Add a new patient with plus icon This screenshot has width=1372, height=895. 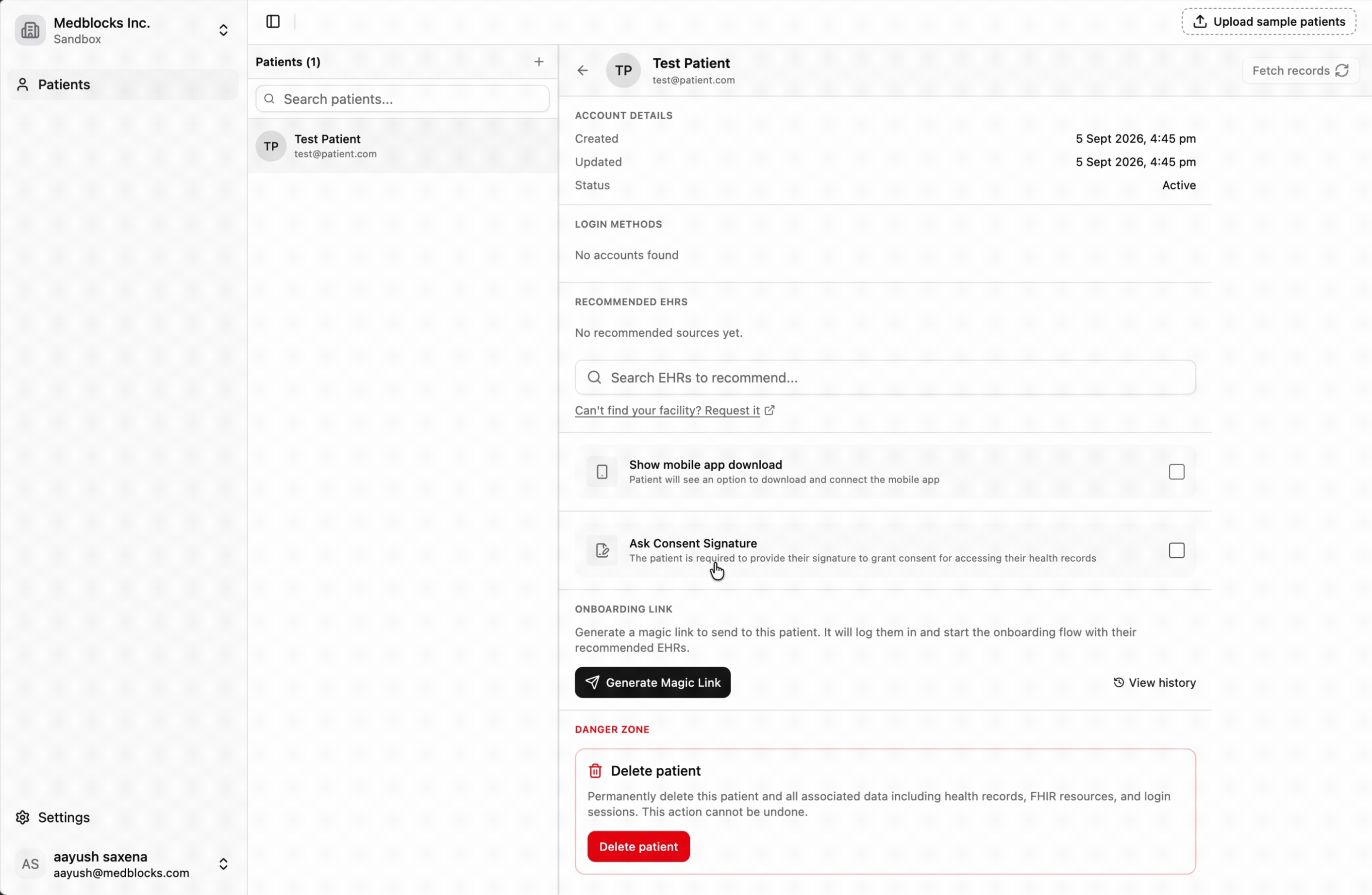538,62
